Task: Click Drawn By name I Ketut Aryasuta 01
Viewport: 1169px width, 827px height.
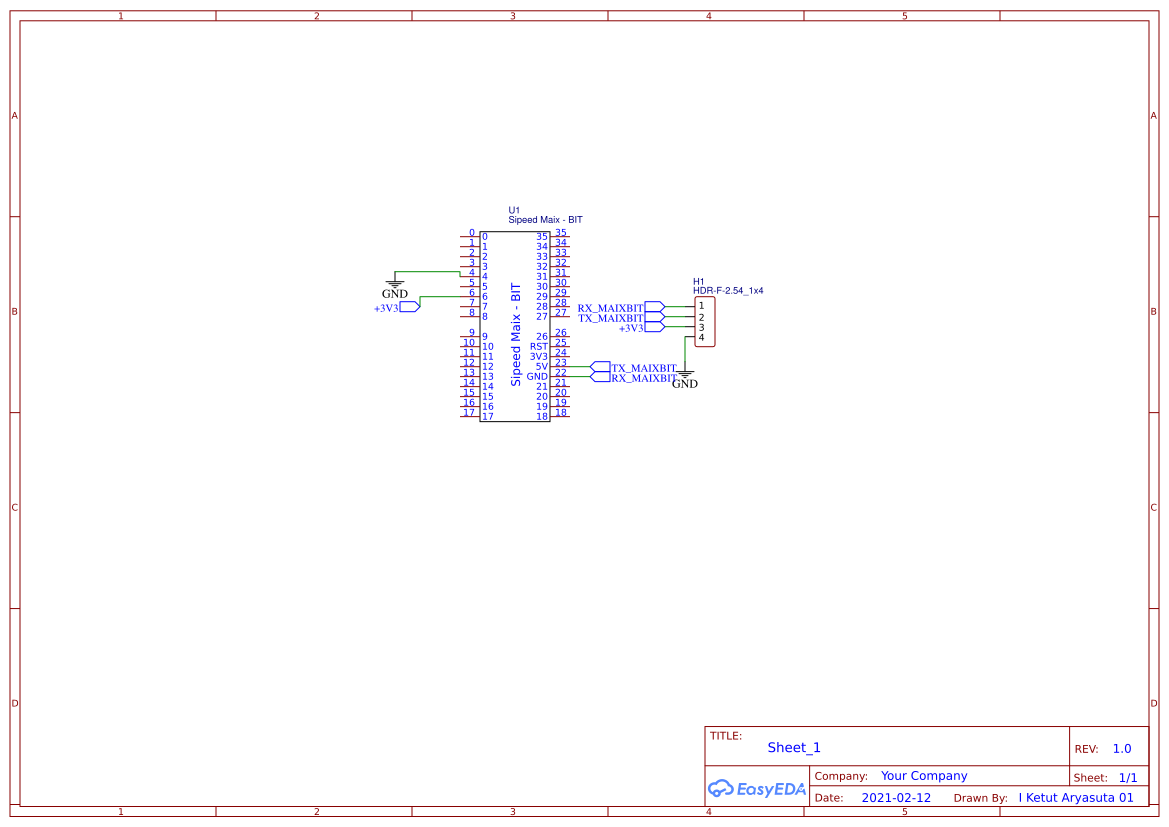Action: tap(1075, 797)
